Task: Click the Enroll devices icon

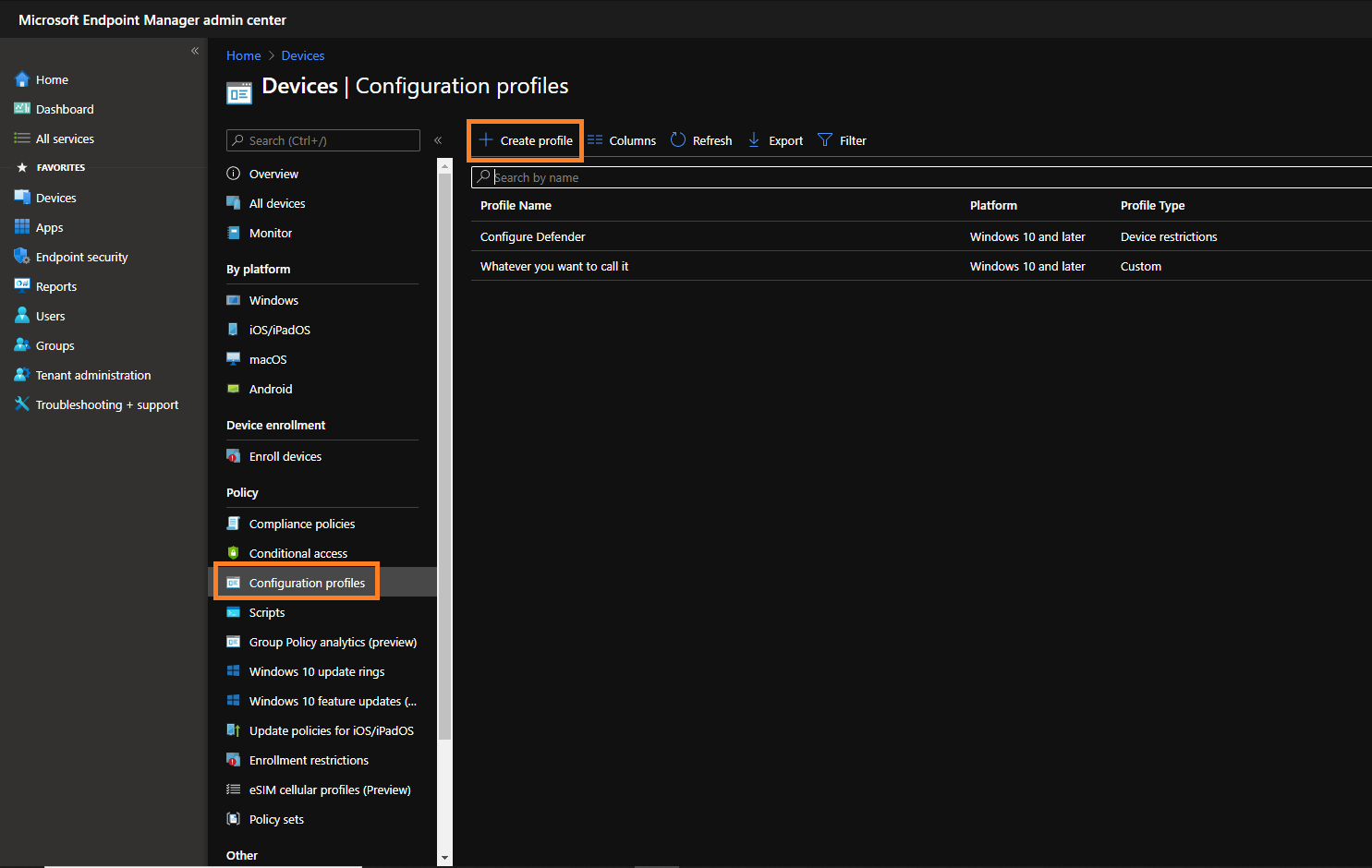Action: 234,456
